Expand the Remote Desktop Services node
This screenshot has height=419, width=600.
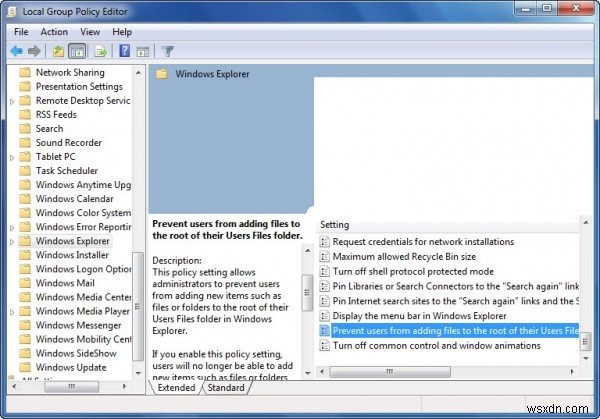[x=12, y=102]
